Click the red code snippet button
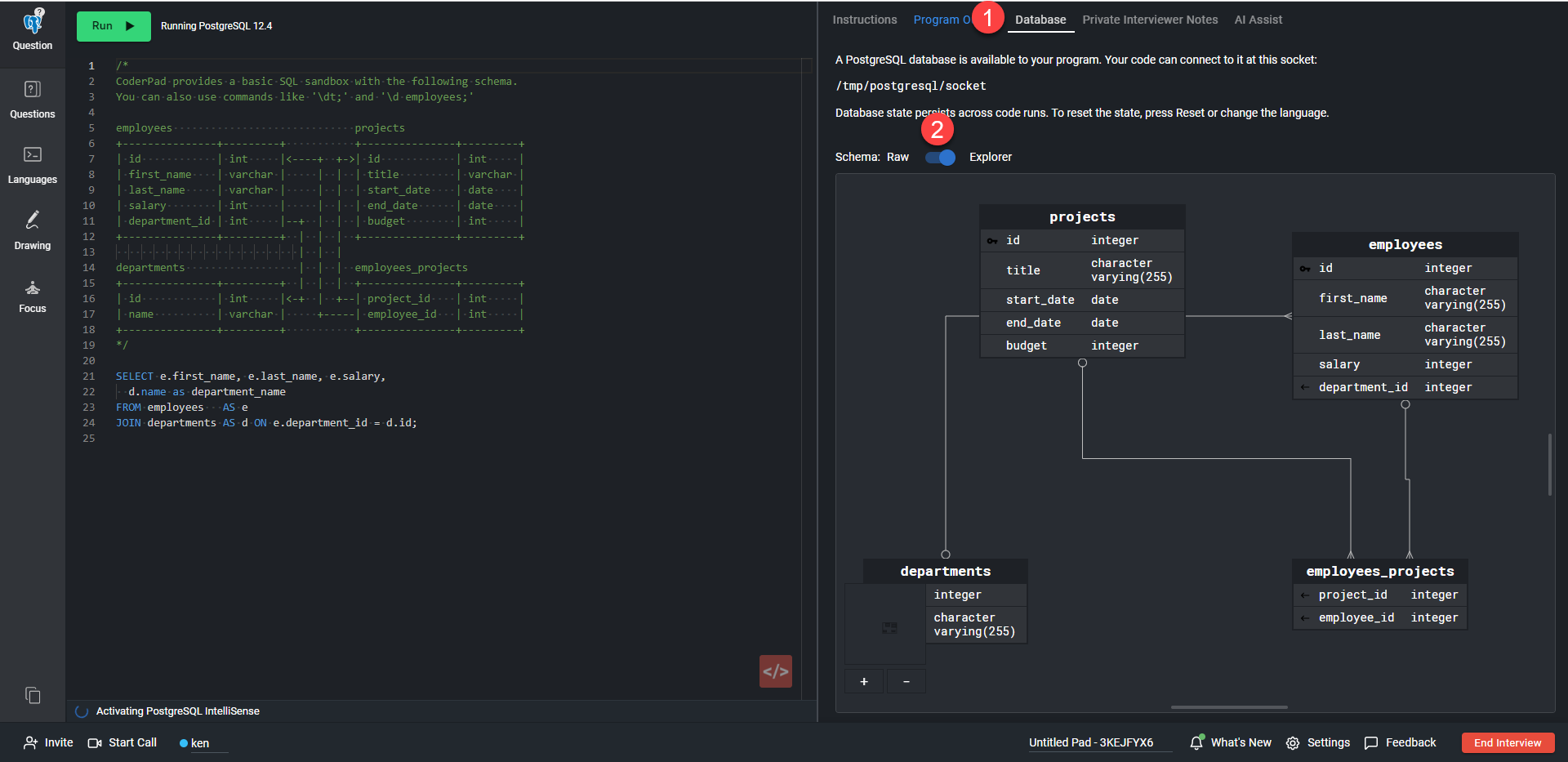 (775, 671)
